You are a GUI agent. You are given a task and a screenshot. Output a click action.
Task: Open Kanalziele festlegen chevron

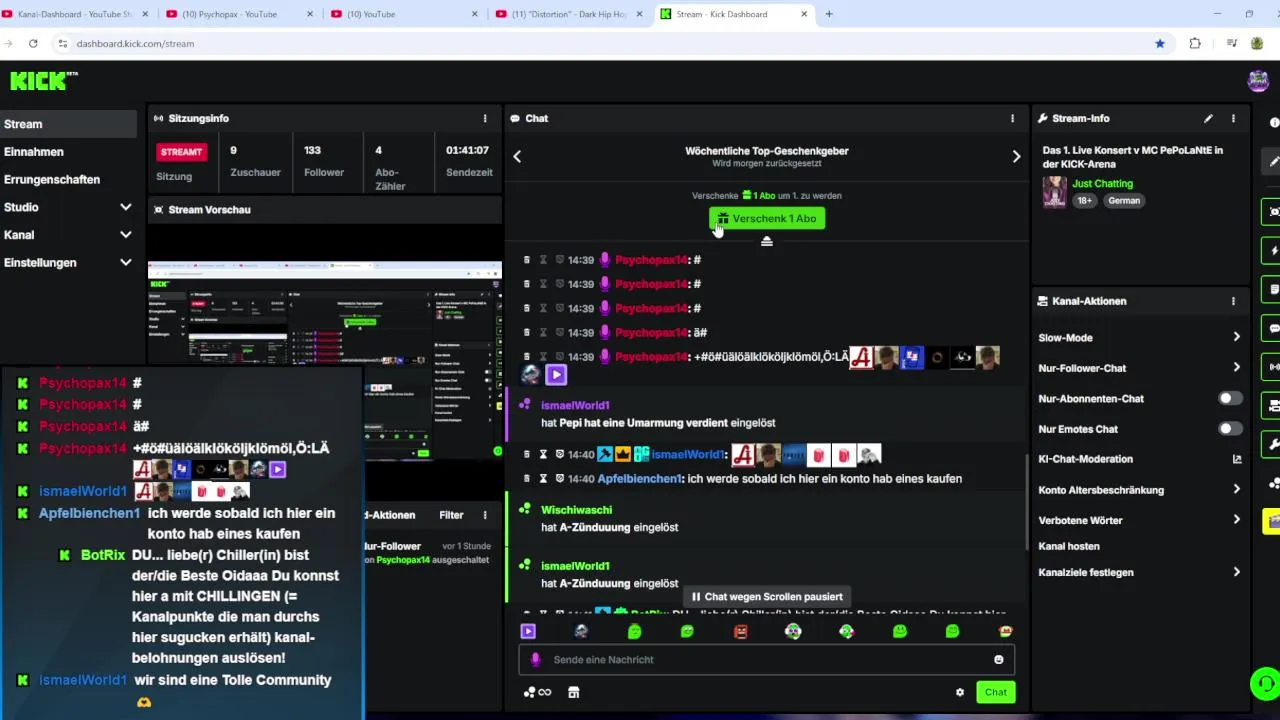1236,572
